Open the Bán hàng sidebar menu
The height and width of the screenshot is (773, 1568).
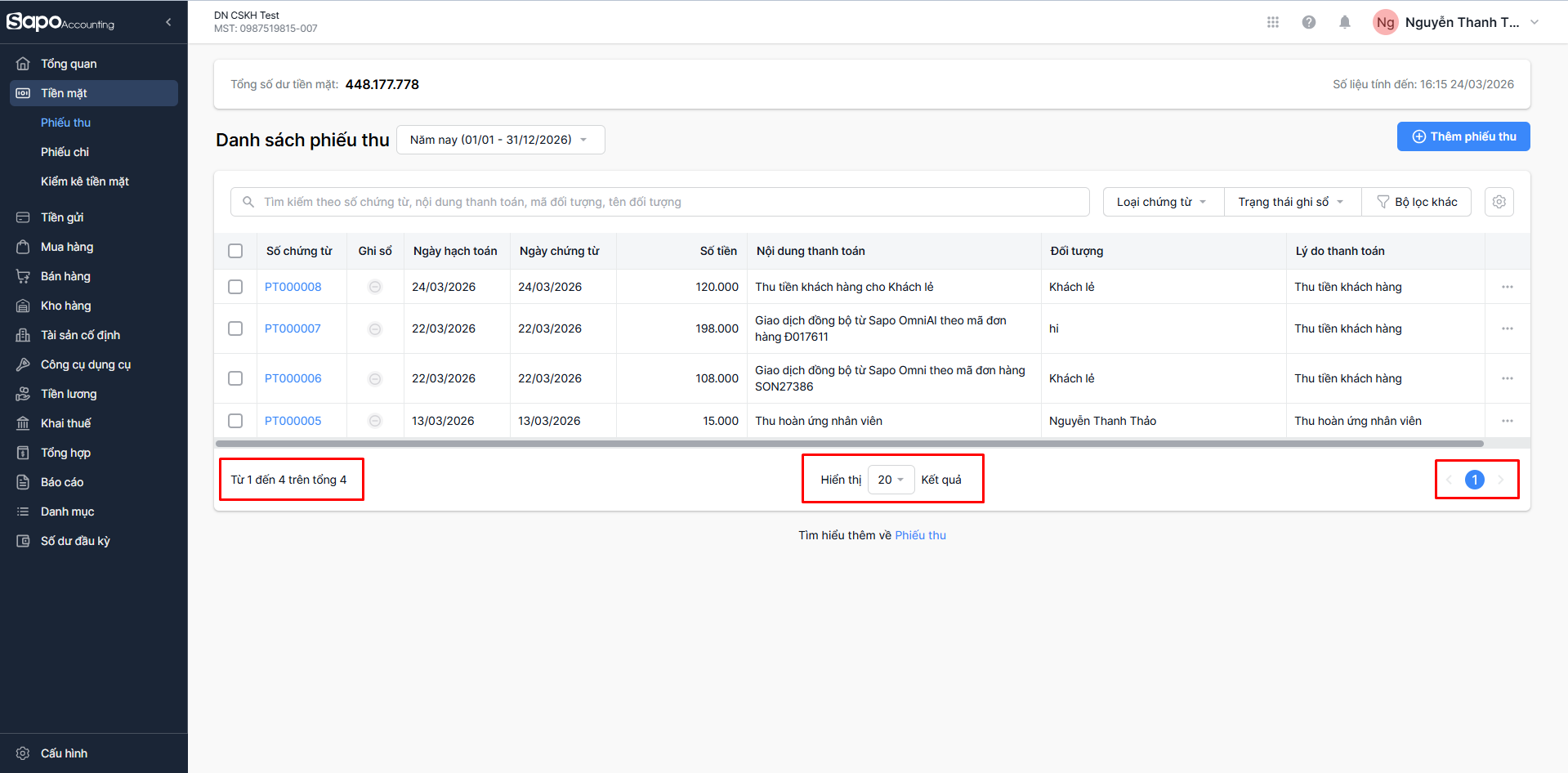pos(65,276)
